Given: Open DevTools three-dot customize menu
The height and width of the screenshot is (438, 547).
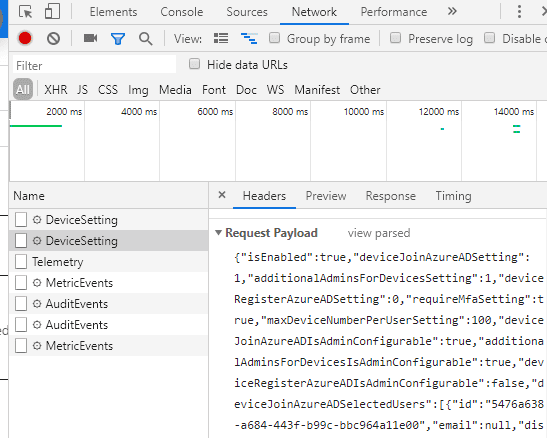Looking at the screenshot, I should 519,12.
